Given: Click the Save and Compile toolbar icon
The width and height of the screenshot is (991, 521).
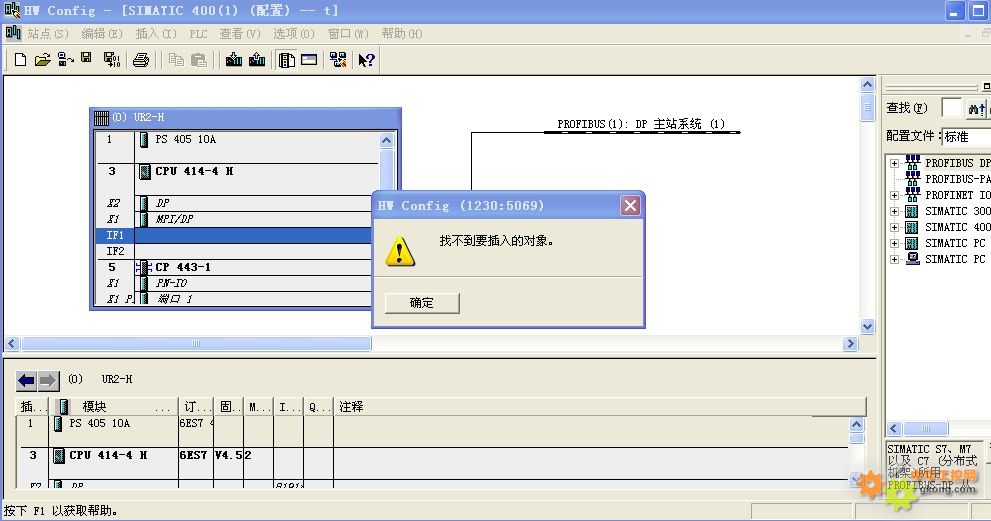Looking at the screenshot, I should pos(111,60).
